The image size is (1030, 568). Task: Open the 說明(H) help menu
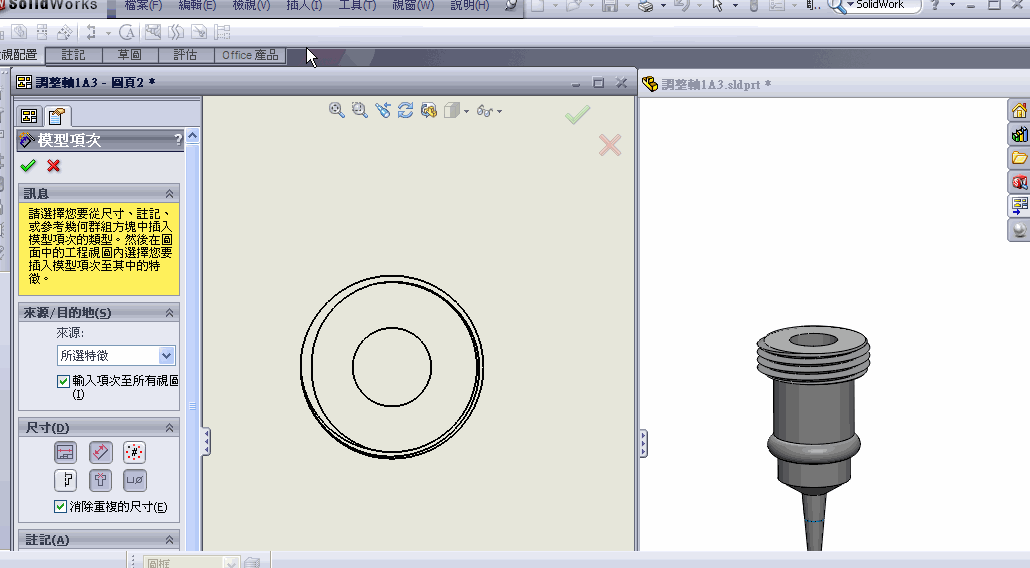[469, 6]
